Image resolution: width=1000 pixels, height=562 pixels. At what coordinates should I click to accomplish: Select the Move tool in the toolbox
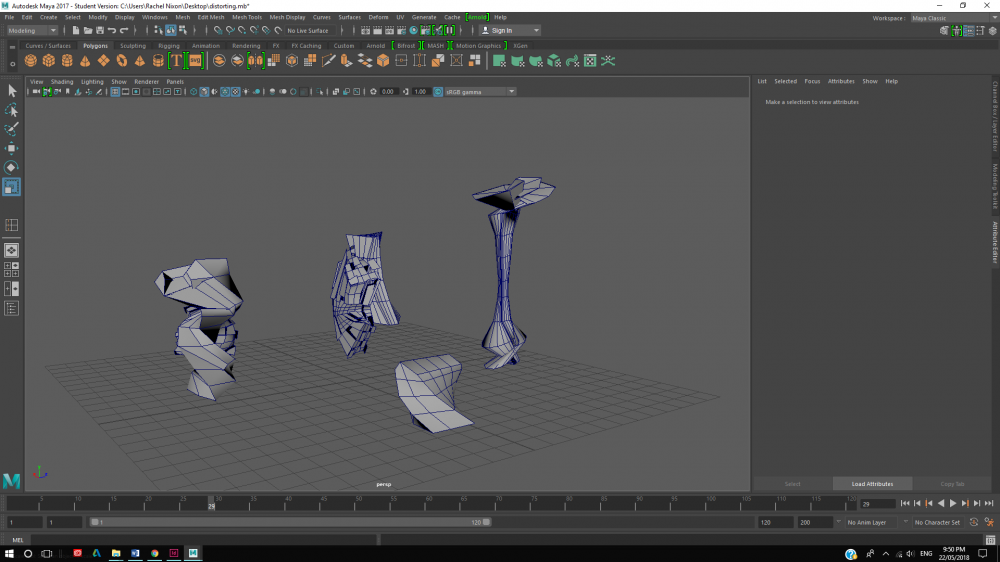click(11, 148)
